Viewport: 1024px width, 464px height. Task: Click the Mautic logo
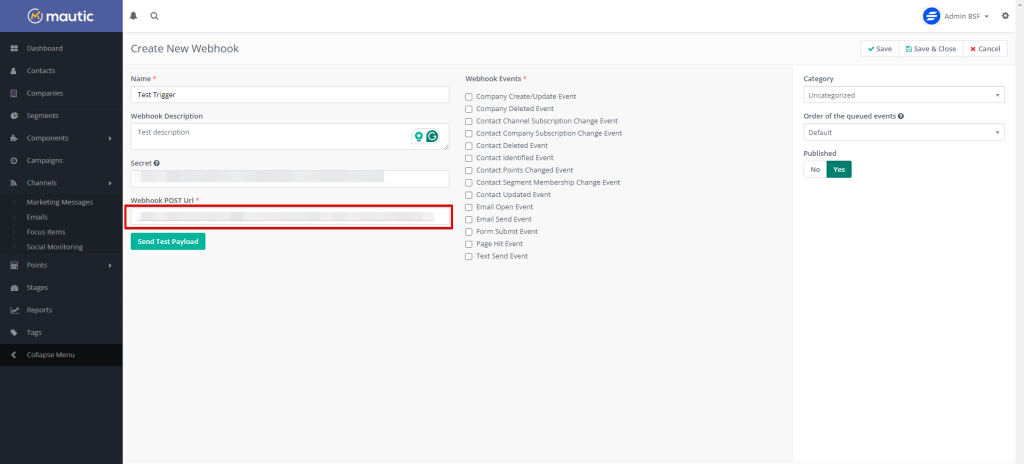[x=61, y=16]
